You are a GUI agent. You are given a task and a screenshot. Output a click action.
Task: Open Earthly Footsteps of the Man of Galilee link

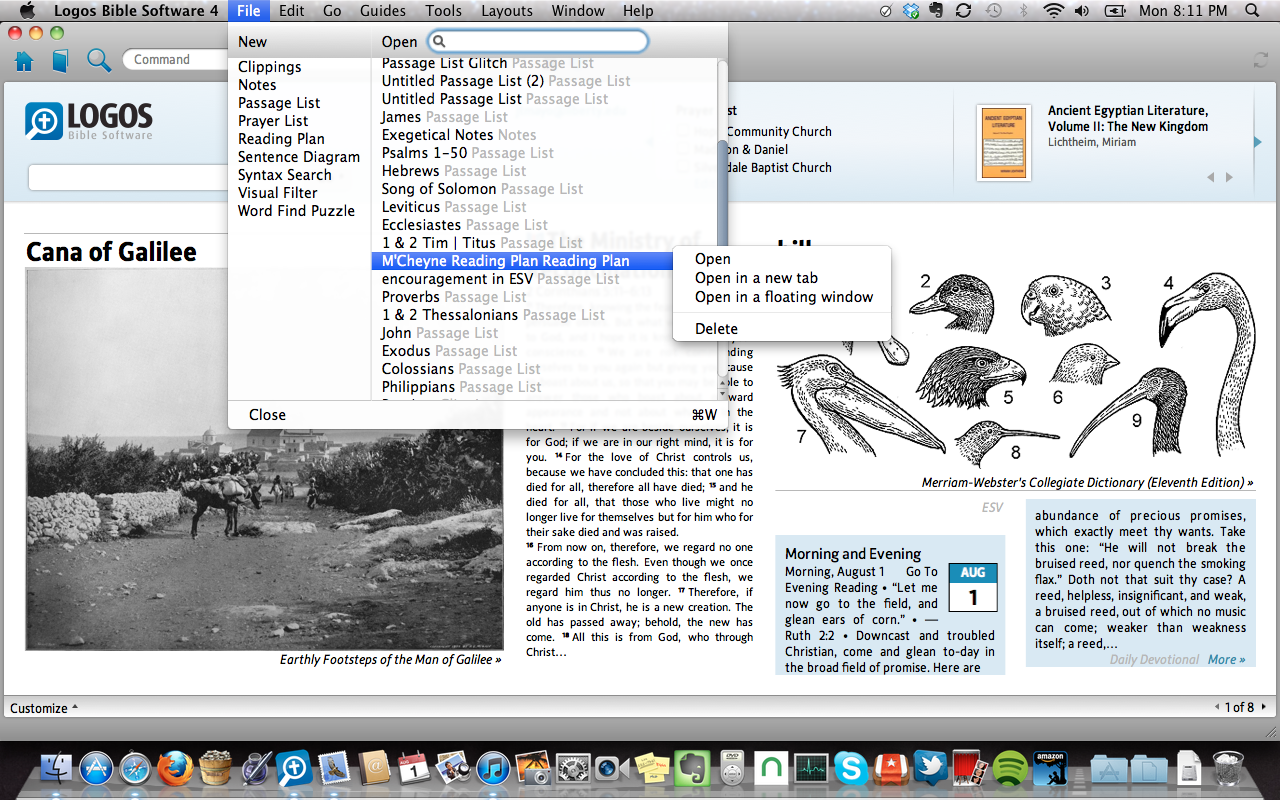pos(391,660)
